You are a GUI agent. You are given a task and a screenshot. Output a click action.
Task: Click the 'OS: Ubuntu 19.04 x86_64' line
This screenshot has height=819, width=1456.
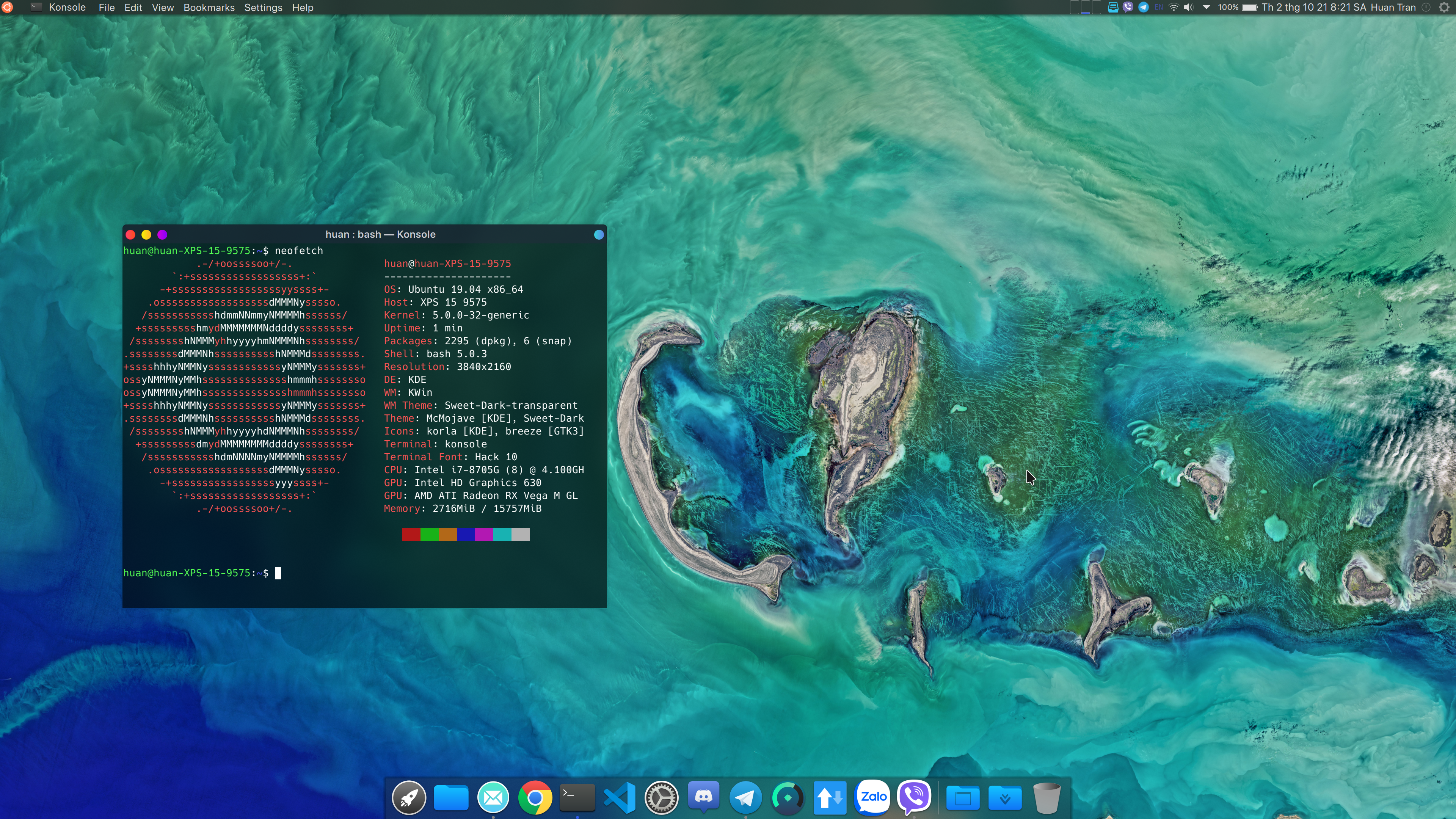tap(453, 289)
